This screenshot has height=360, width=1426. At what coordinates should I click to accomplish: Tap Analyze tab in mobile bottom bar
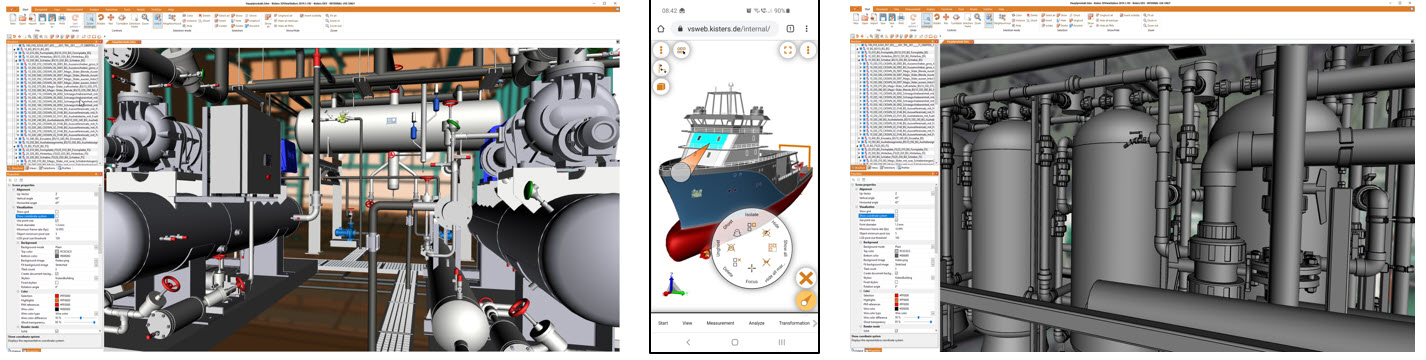[x=756, y=323]
